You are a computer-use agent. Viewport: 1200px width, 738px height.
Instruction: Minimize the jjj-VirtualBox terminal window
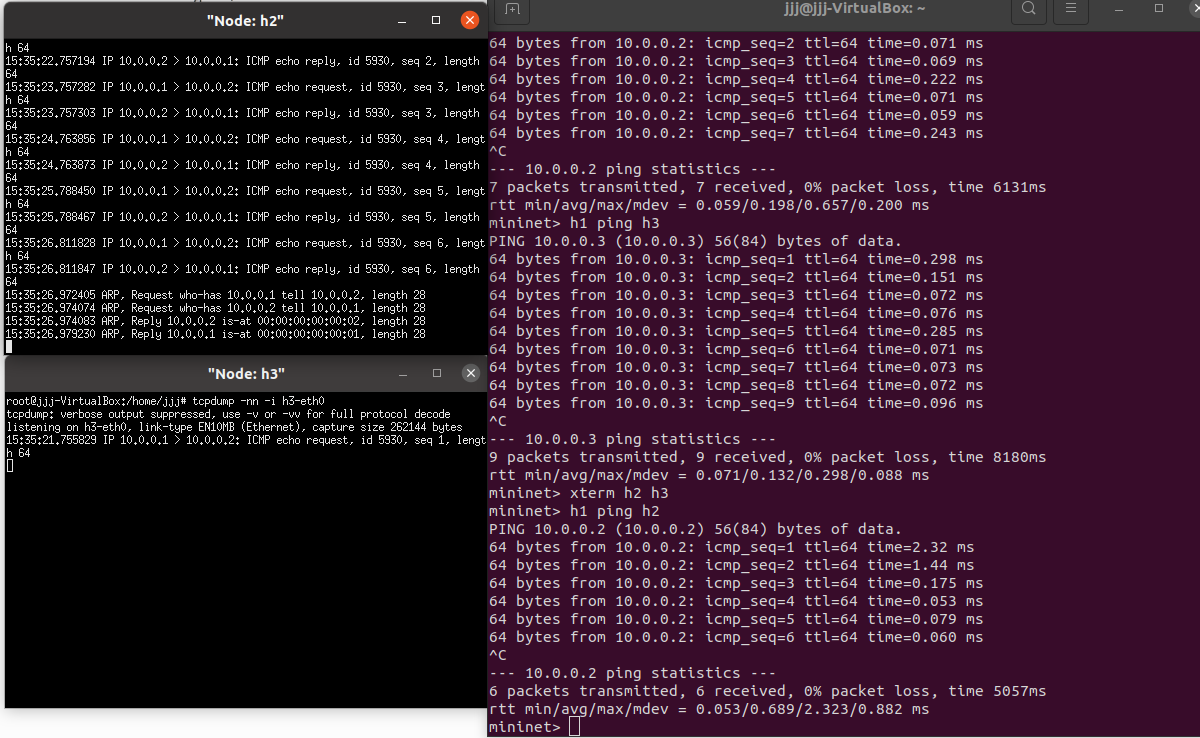pyautogui.click(x=1120, y=9)
